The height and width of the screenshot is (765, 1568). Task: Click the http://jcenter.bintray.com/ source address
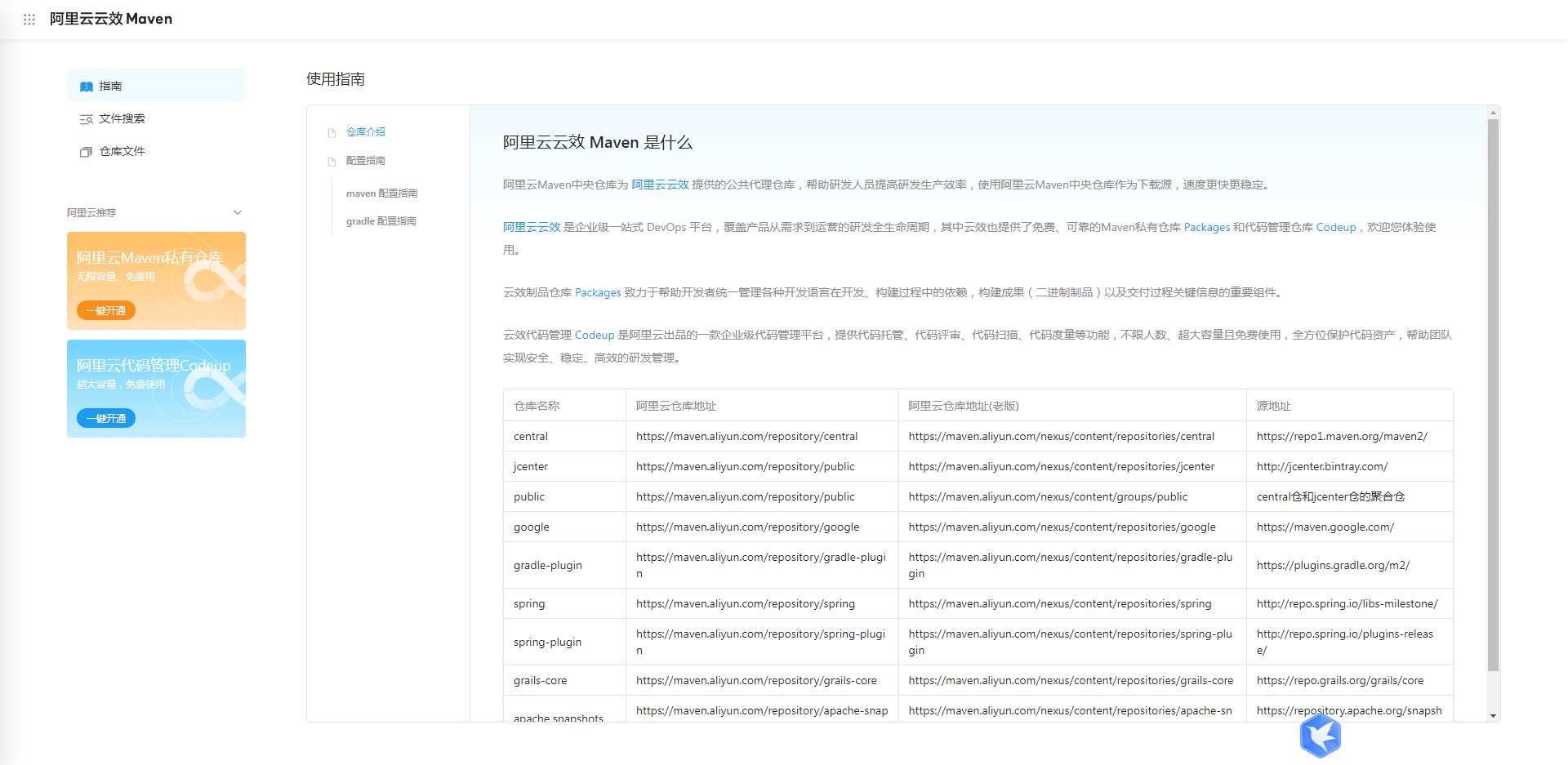point(1322,466)
